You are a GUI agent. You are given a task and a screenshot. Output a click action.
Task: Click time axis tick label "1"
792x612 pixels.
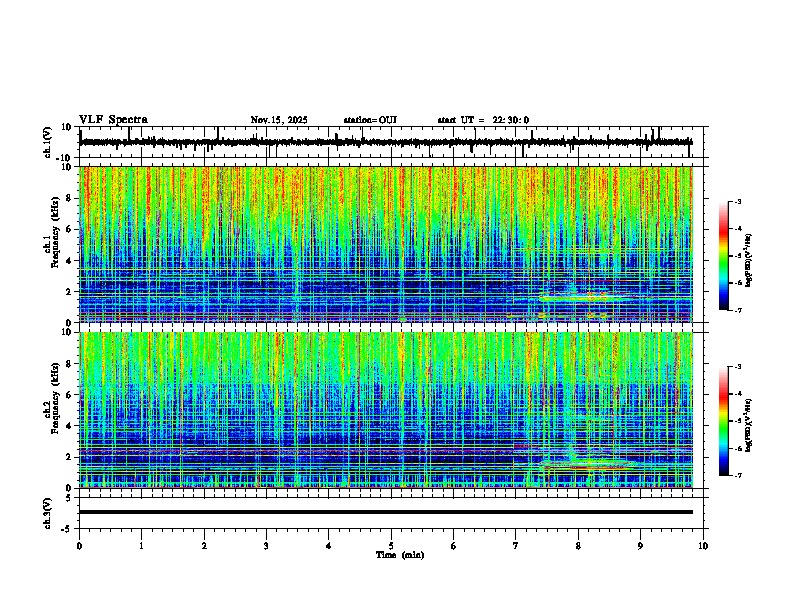tap(141, 546)
